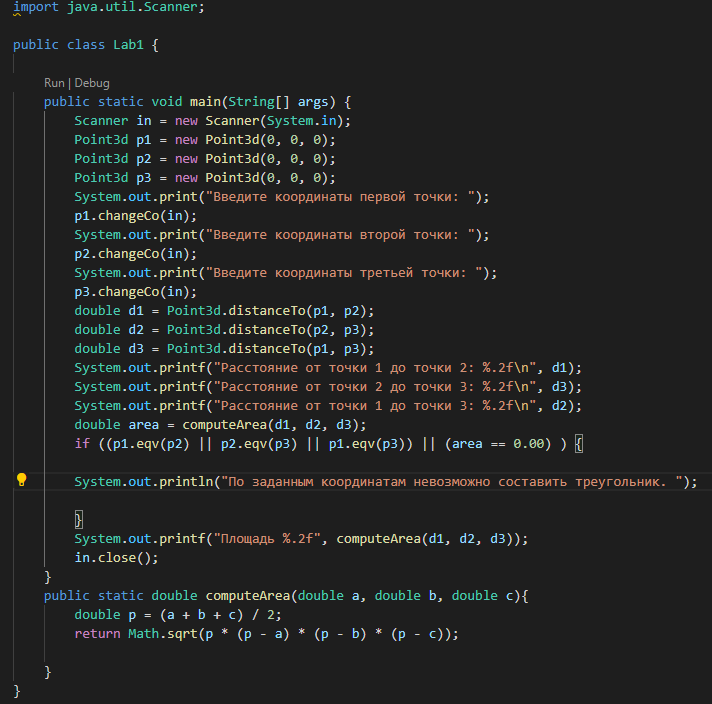
Task: Click the 'return Math.sqrt' line
Action: (267, 634)
